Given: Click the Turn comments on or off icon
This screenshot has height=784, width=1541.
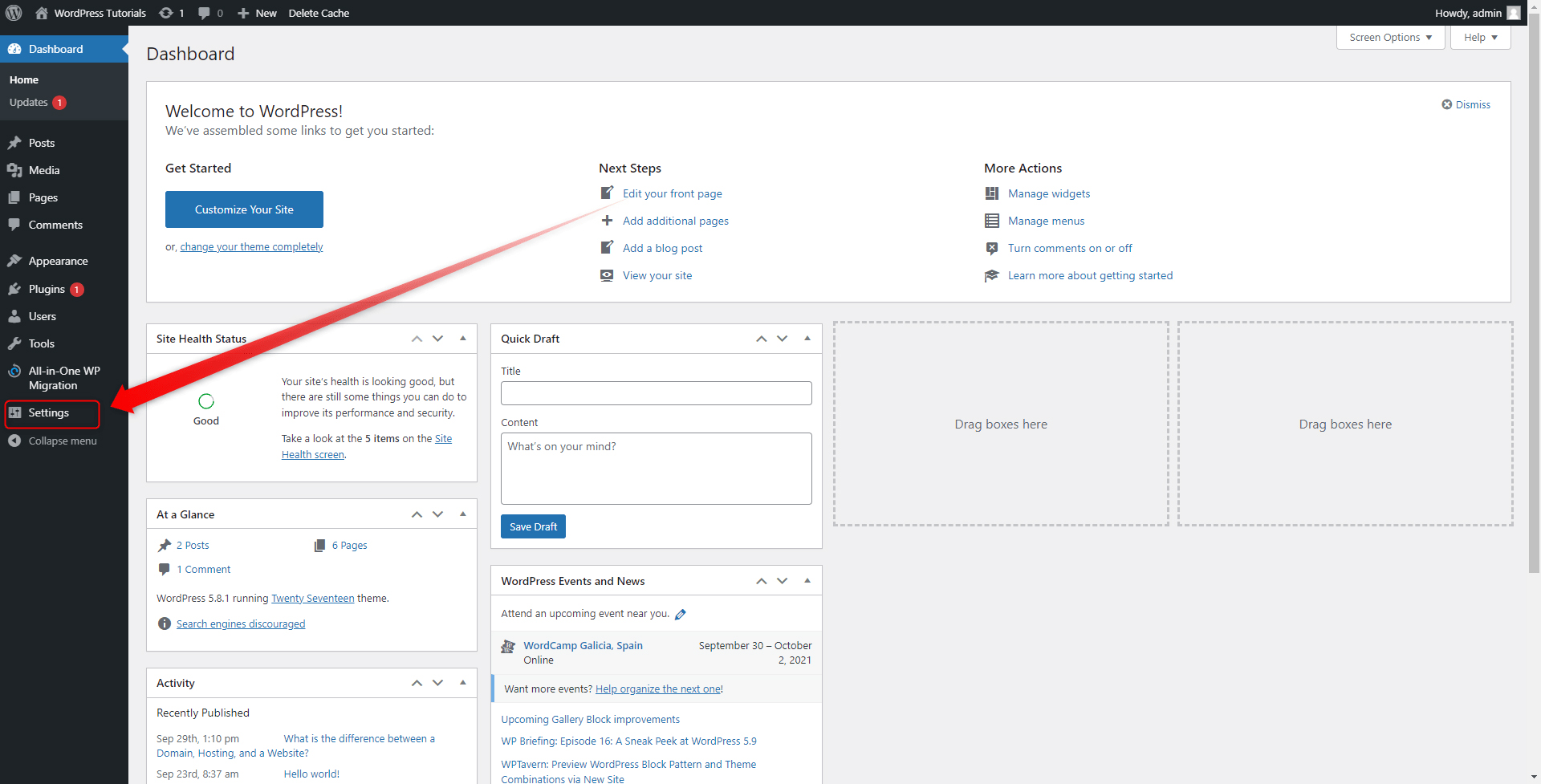Looking at the screenshot, I should (x=992, y=248).
